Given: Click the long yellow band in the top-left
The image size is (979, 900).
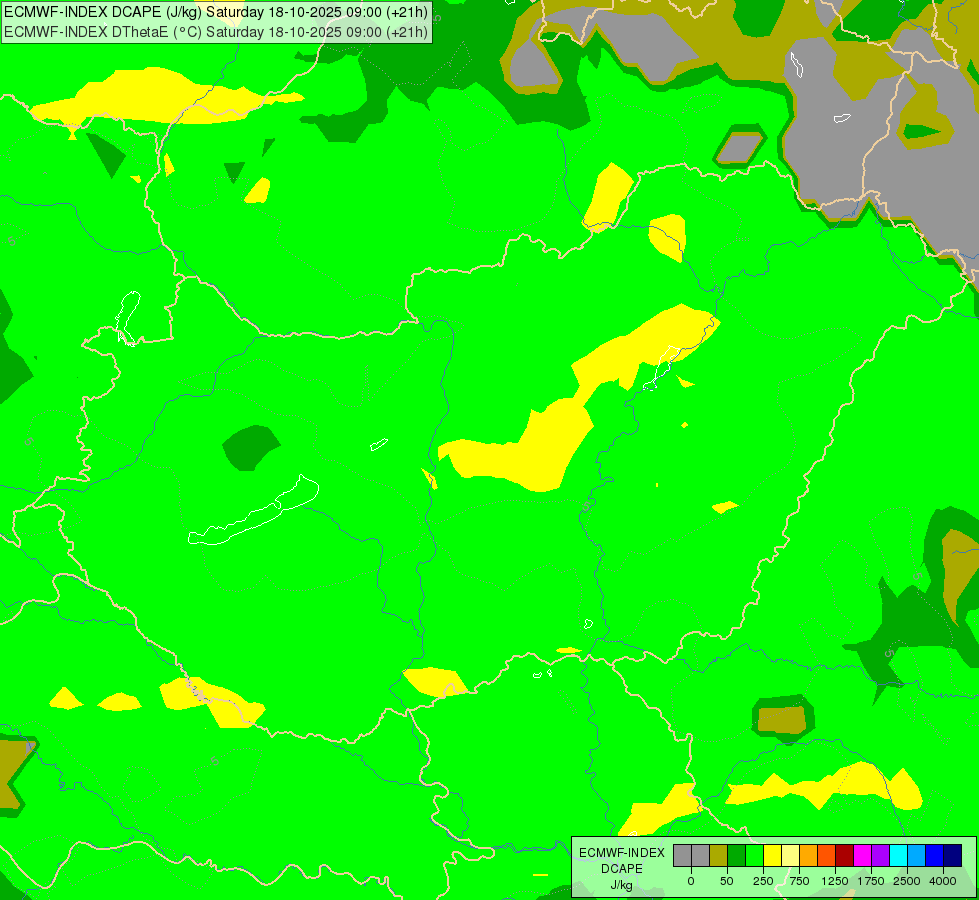Looking at the screenshot, I should pyautogui.click(x=160, y=95).
